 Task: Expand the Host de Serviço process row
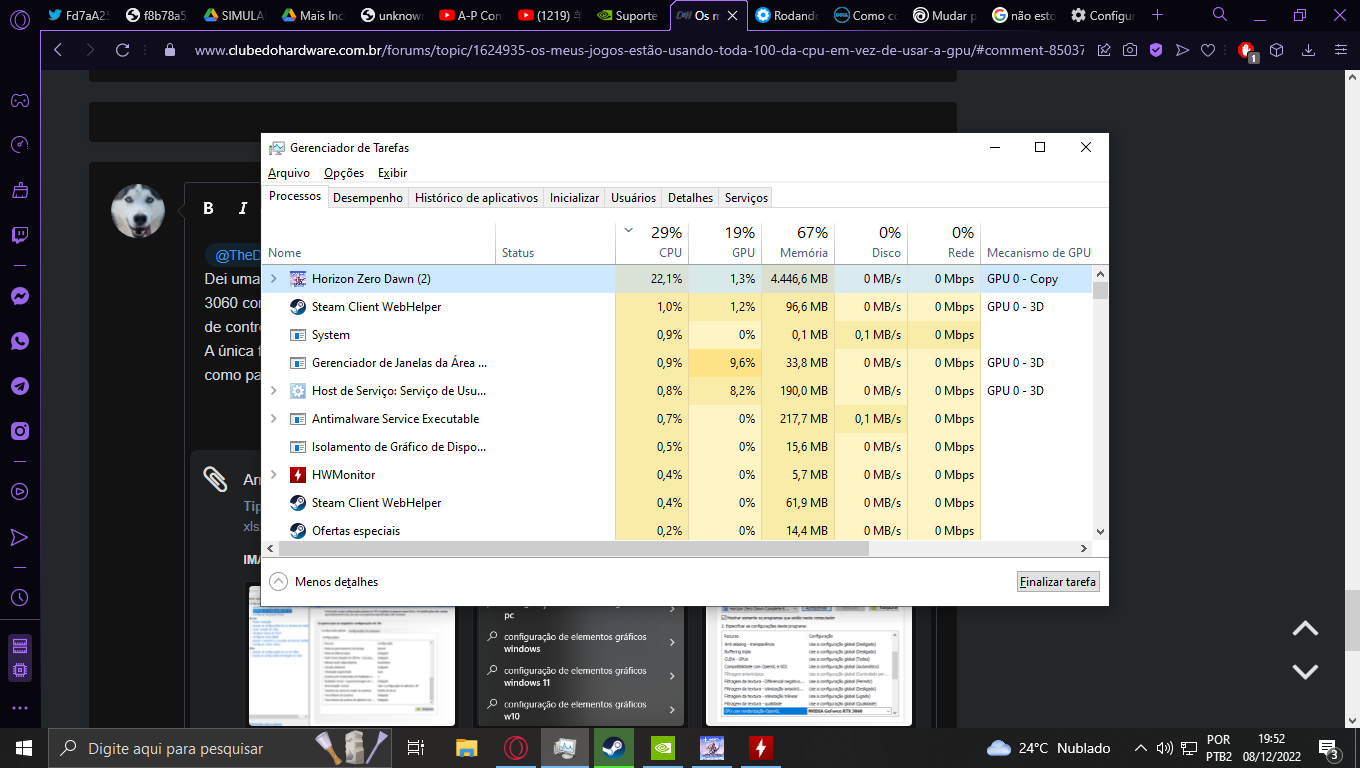coord(274,391)
